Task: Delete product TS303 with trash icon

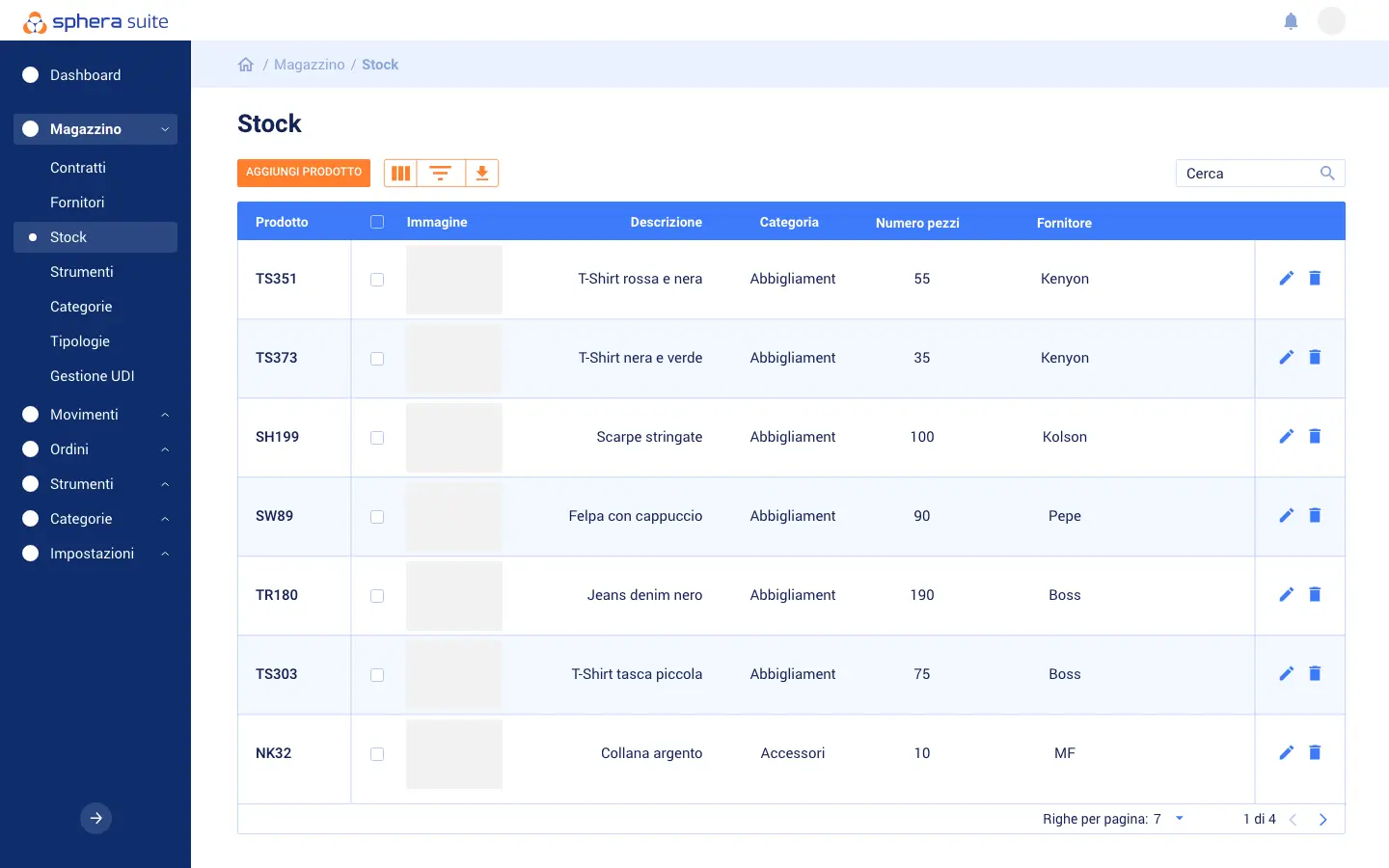Action: (1315, 674)
